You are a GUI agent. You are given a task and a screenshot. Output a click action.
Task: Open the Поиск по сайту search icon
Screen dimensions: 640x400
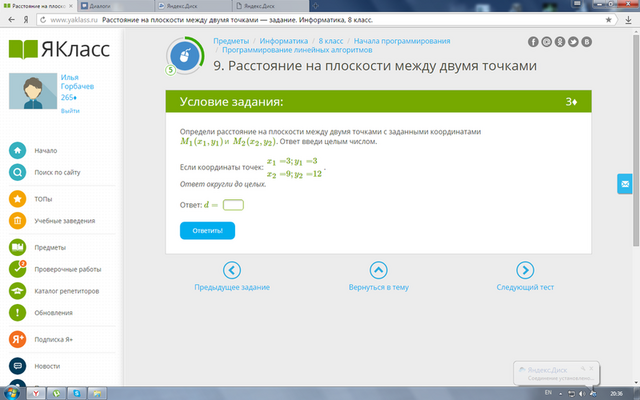pyautogui.click(x=18, y=172)
